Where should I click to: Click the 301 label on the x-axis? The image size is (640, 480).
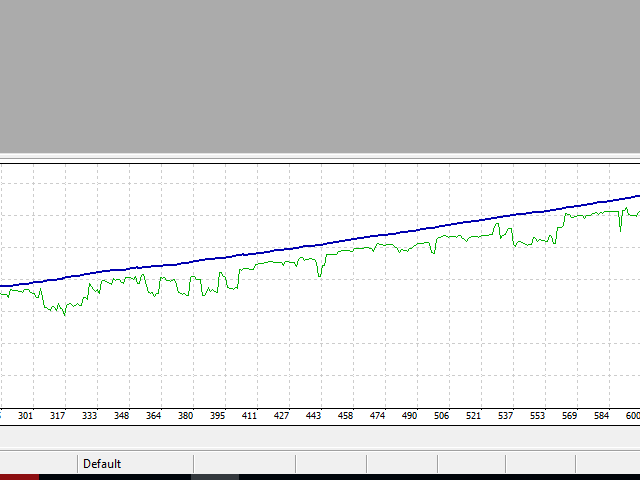click(25, 415)
